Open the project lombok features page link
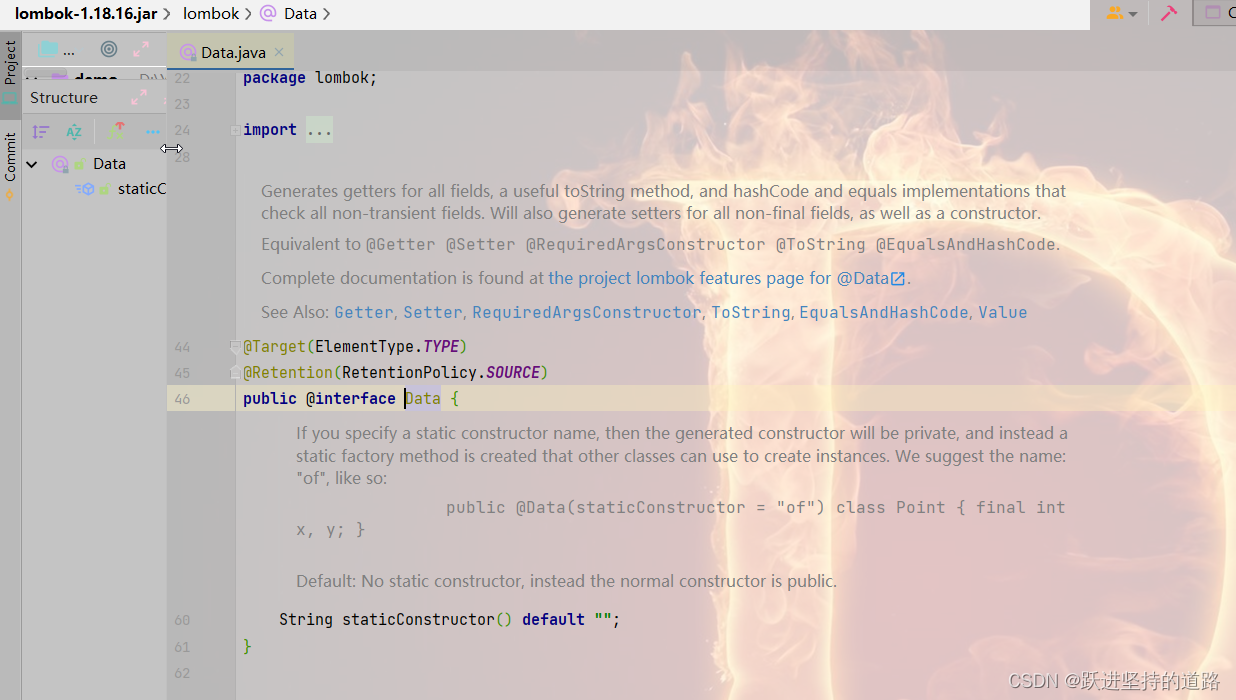 tap(728, 278)
